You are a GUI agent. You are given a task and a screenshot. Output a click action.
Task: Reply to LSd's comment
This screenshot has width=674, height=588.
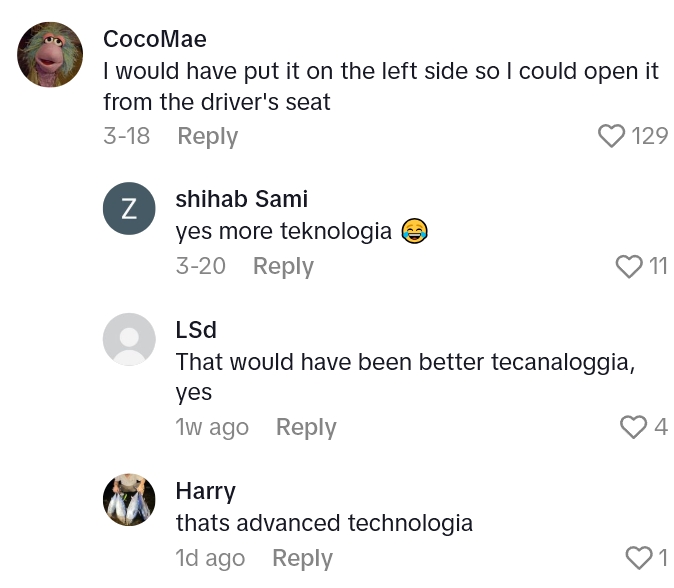tap(306, 427)
